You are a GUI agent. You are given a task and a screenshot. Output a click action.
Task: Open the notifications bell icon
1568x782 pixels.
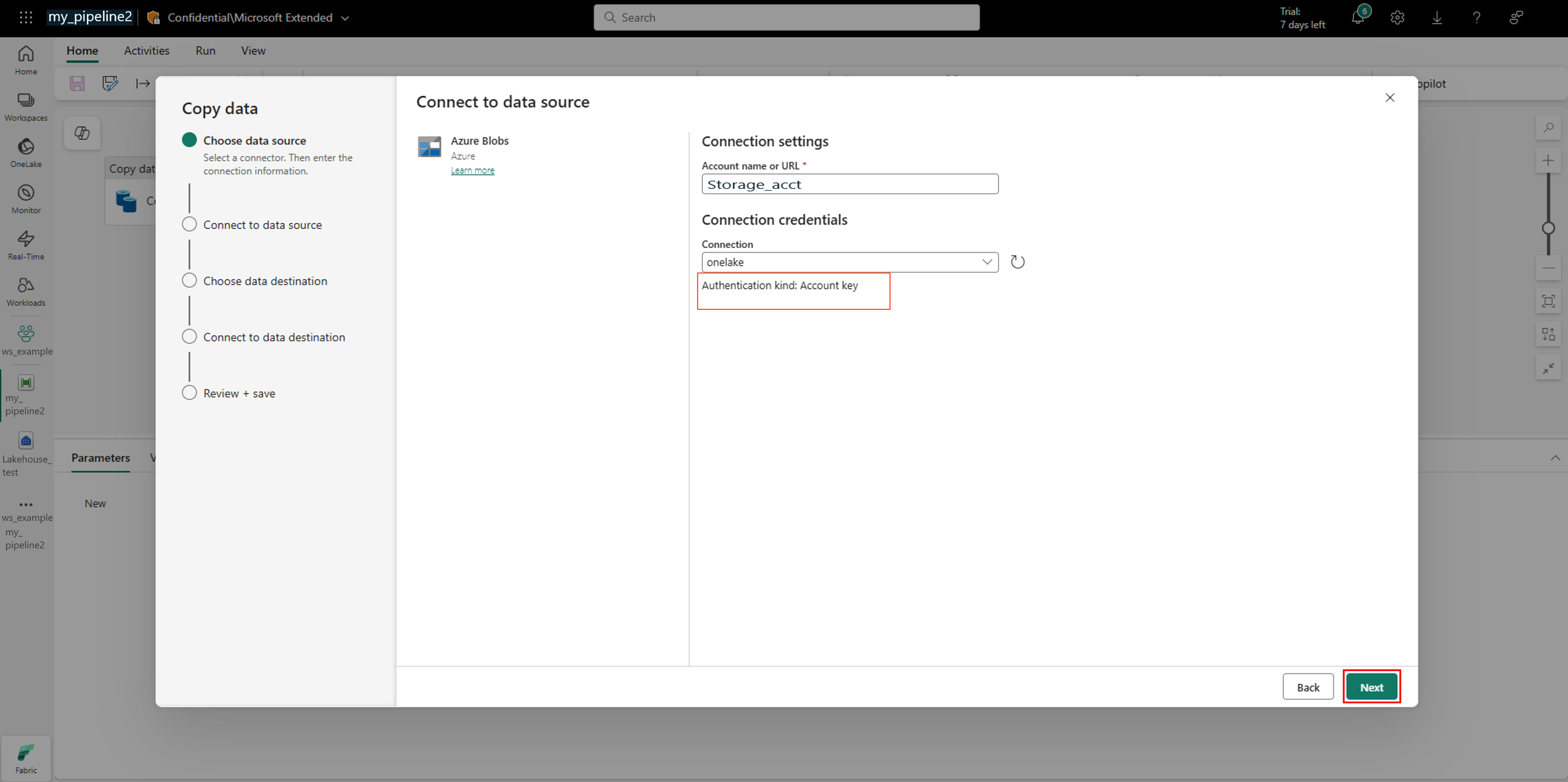pos(1357,17)
